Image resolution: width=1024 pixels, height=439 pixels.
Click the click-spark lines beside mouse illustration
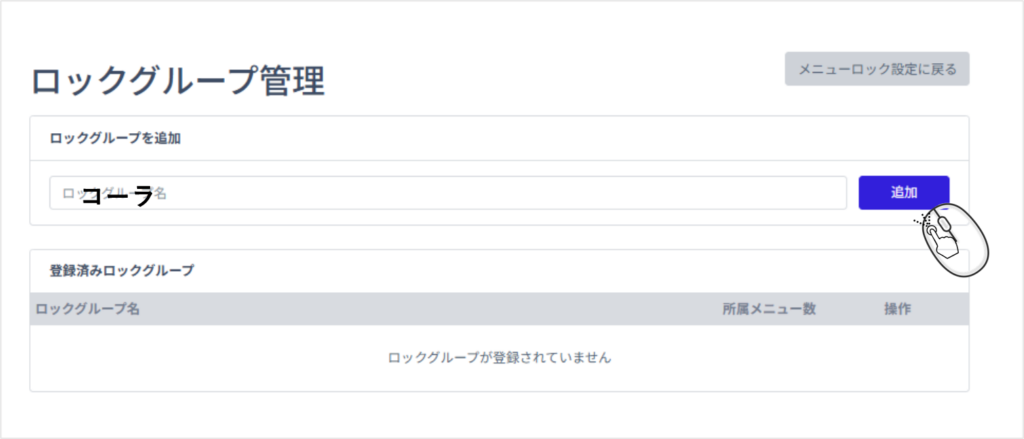pyautogui.click(x=920, y=217)
